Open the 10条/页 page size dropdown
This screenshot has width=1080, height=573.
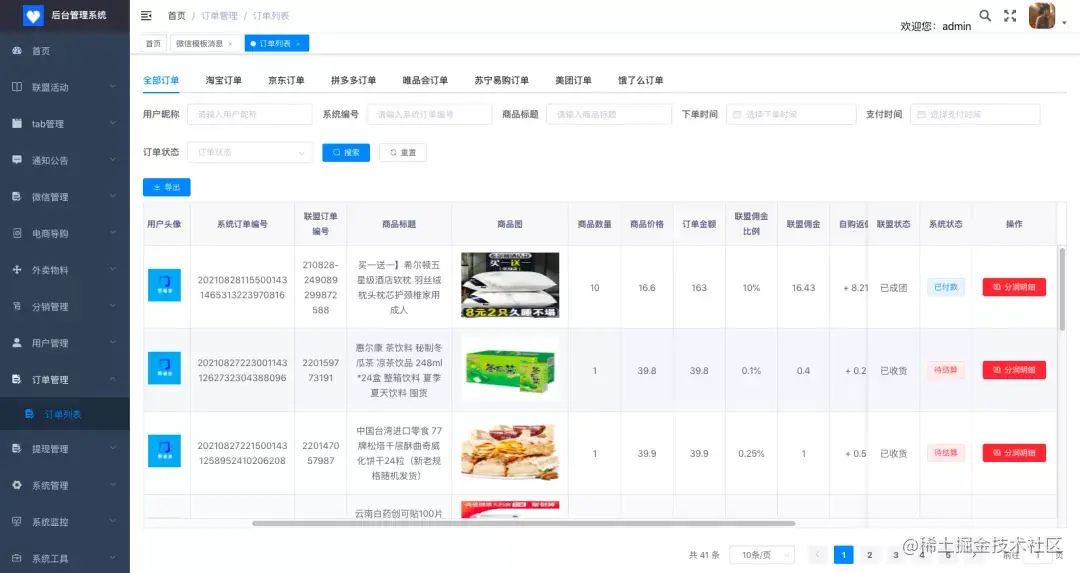(x=762, y=554)
